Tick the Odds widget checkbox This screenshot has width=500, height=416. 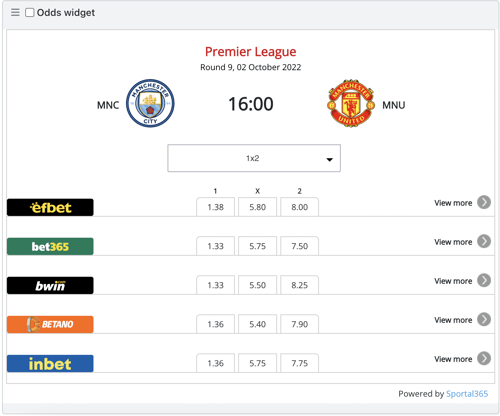click(x=30, y=13)
